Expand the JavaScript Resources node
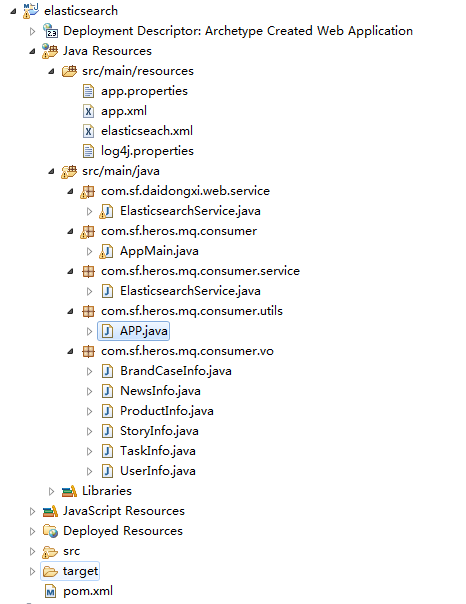This screenshot has width=466, height=604. 32,512
